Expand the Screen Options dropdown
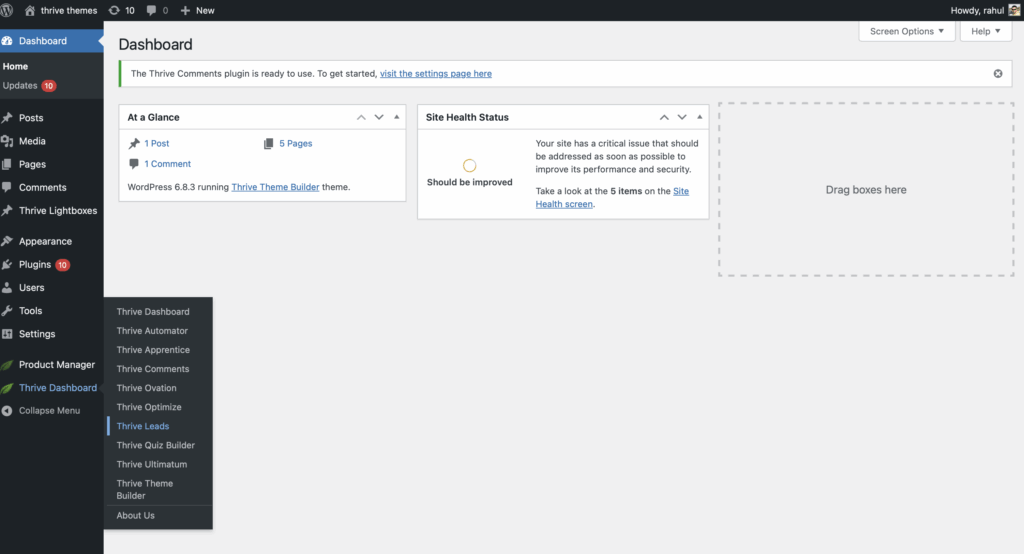 click(906, 31)
